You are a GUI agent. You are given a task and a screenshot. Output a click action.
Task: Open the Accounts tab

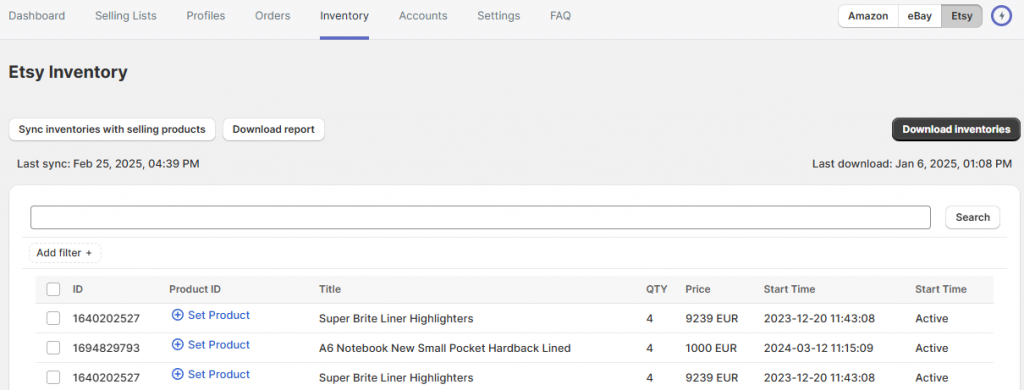point(423,16)
